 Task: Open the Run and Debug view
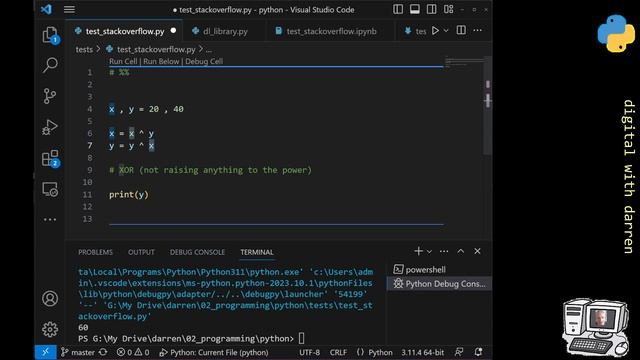[x=50, y=127]
